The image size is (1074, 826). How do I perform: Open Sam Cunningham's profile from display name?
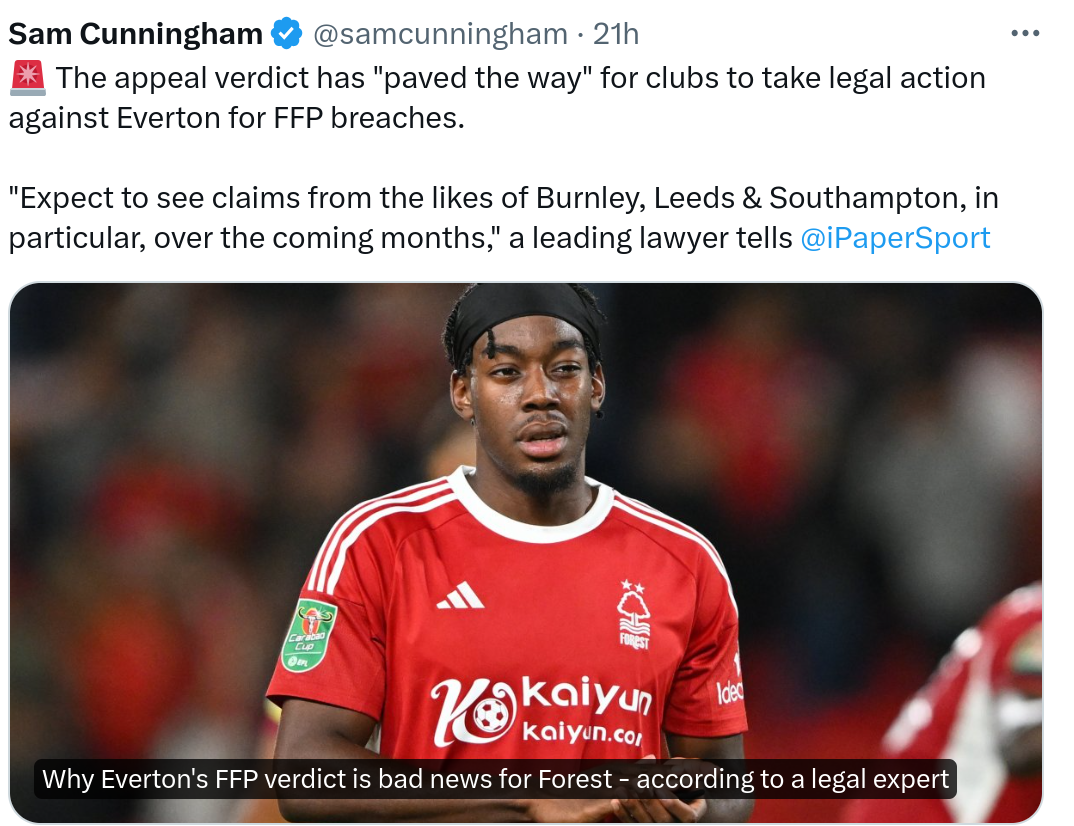click(136, 34)
